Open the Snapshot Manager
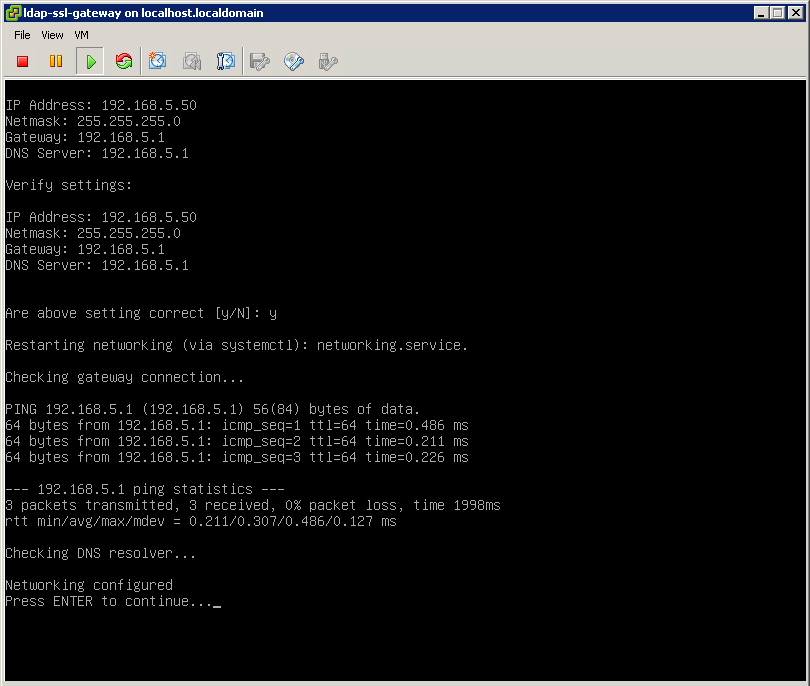The width and height of the screenshot is (810, 686). (225, 61)
